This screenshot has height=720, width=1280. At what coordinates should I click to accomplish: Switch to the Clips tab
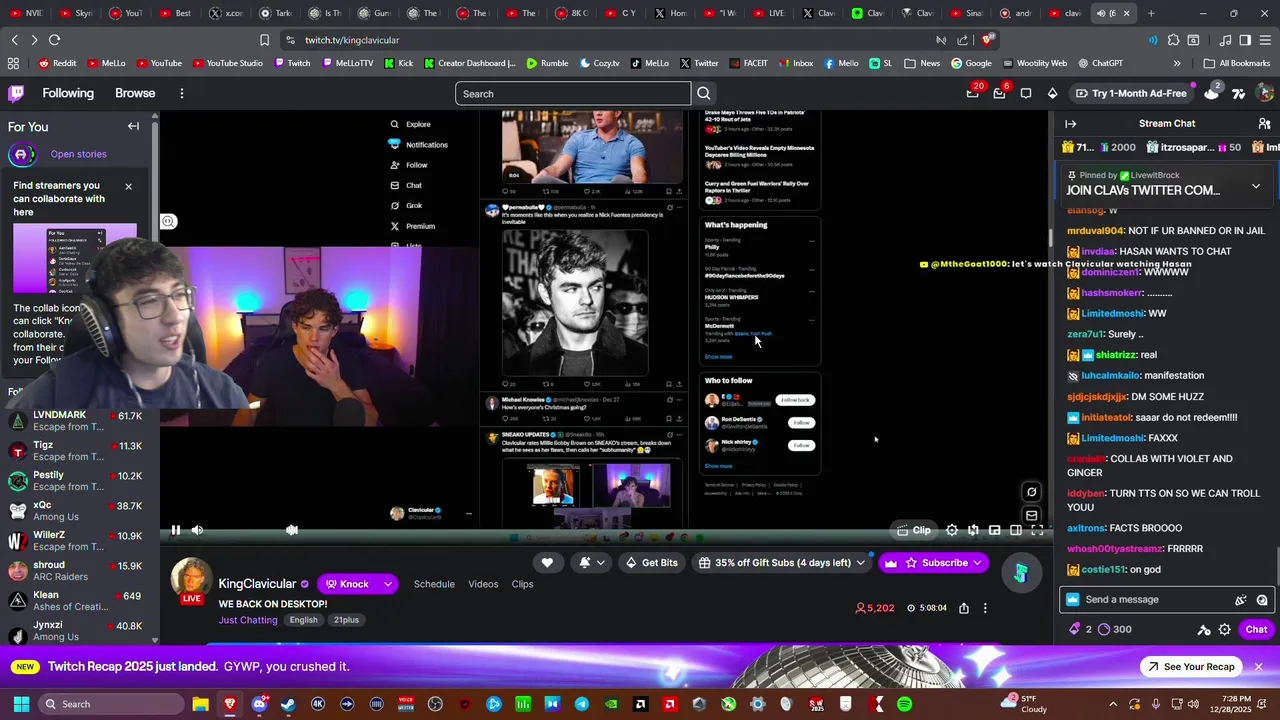pos(522,584)
